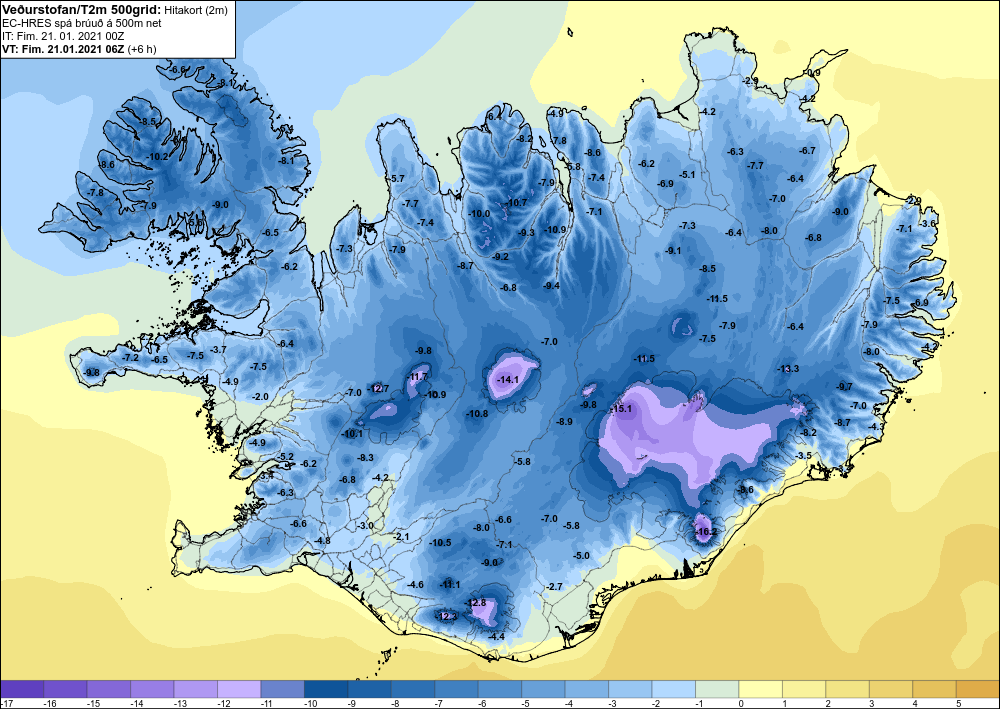Image resolution: width=1000 pixels, height=709 pixels.
Task: Click the -8.3 temperature value
Action: point(365,457)
